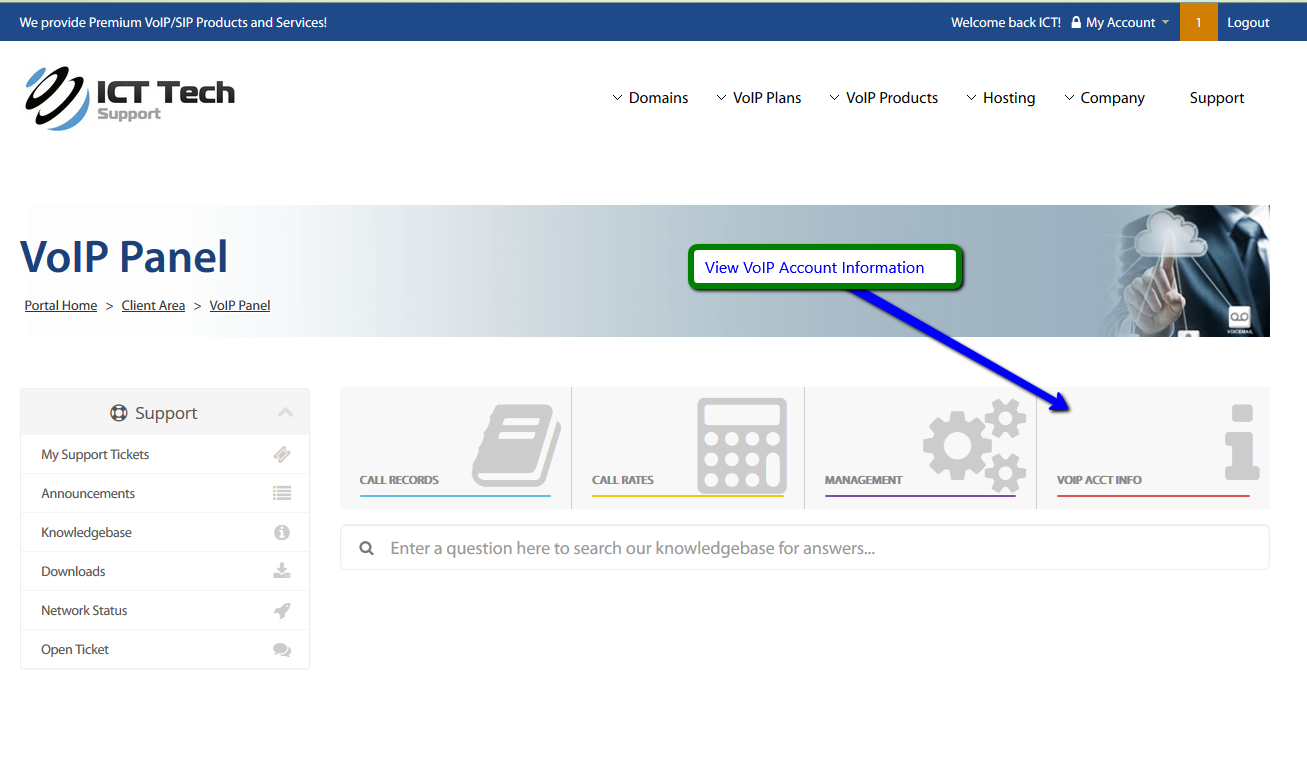Collapse the Support sidebar panel chevron
The width and height of the screenshot is (1307, 771).
(285, 413)
